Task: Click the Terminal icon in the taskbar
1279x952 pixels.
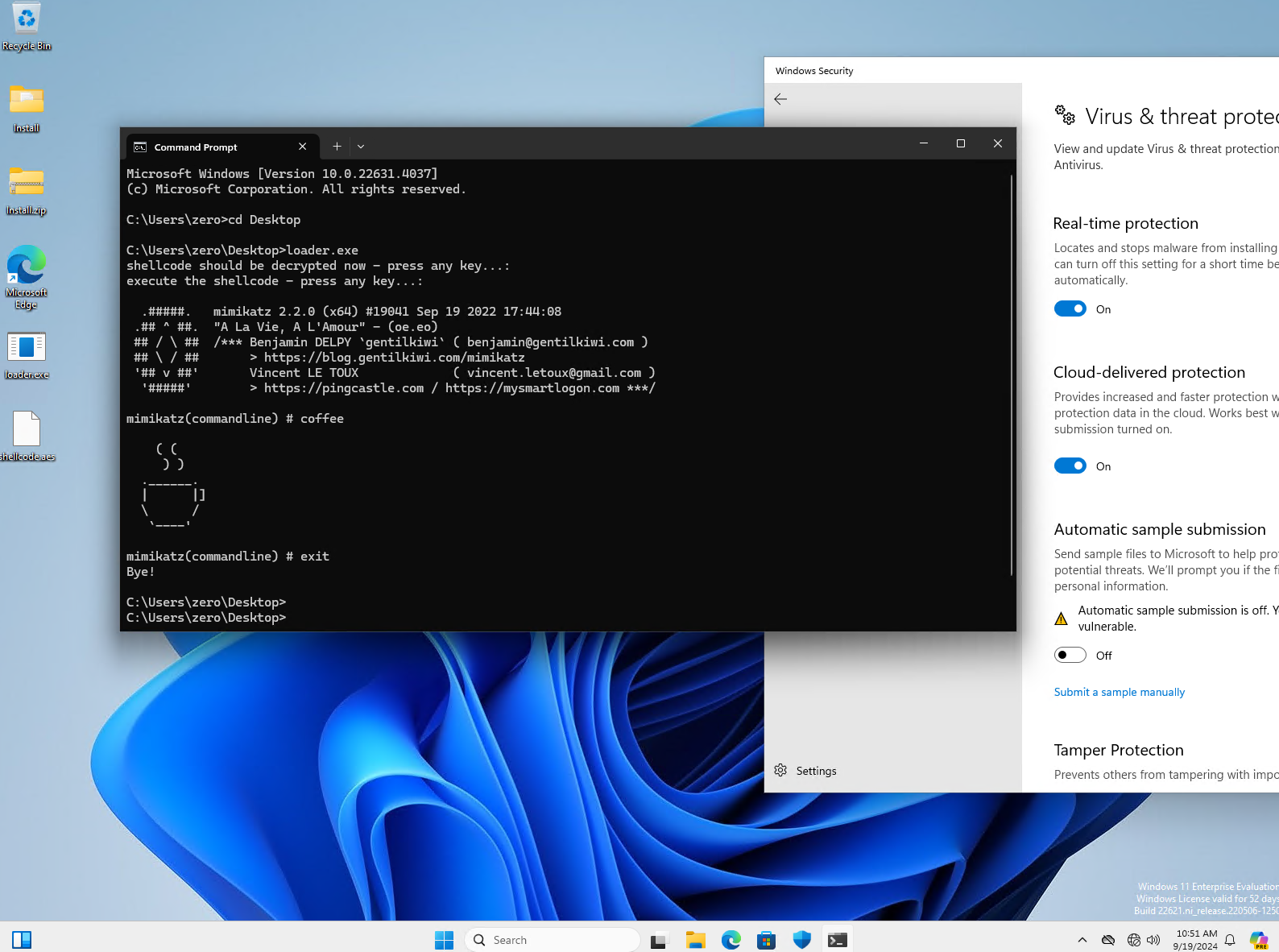Action: pyautogui.click(x=837, y=940)
